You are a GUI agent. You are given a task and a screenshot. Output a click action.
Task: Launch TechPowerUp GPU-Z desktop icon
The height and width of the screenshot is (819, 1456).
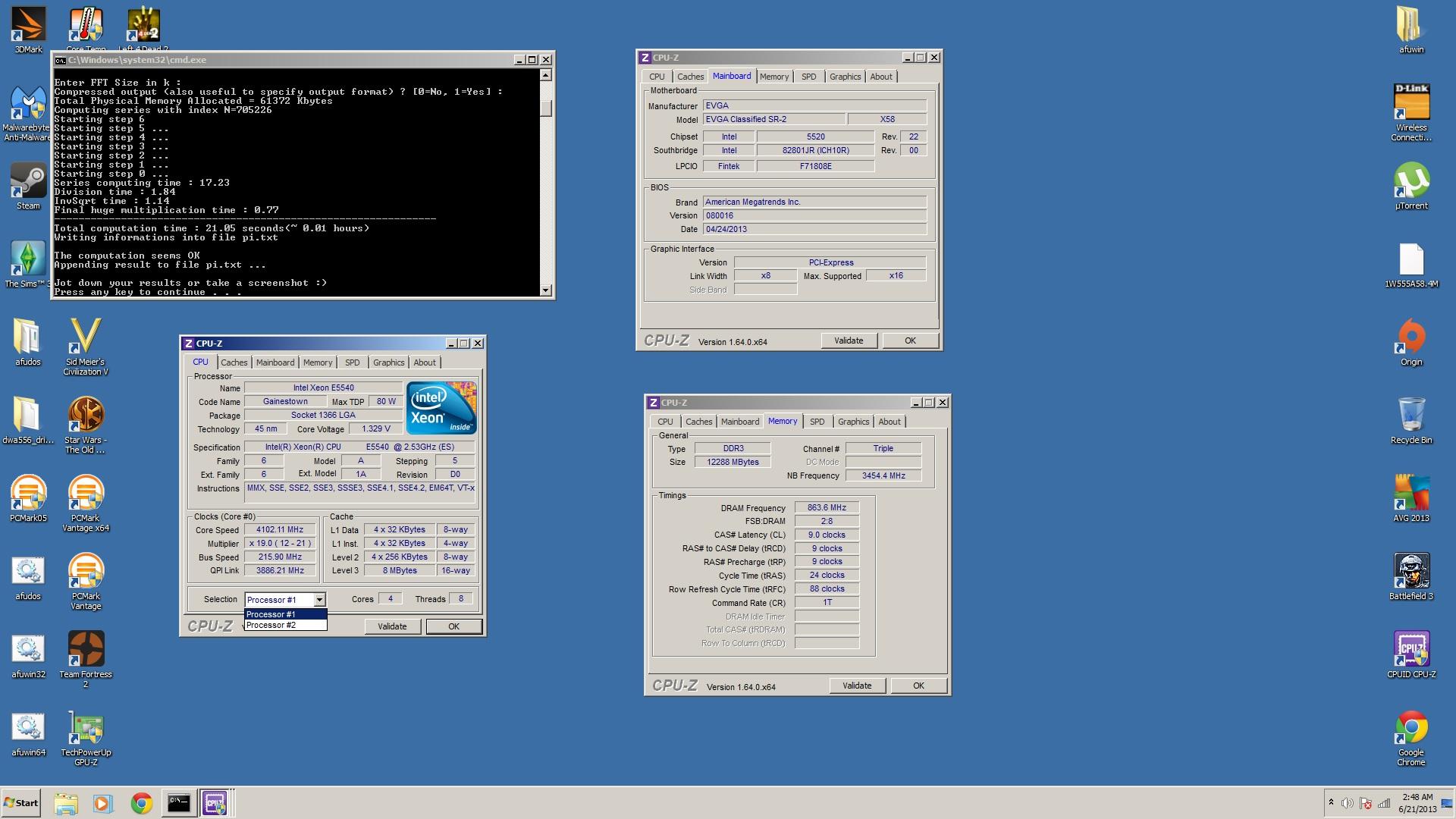[86, 737]
